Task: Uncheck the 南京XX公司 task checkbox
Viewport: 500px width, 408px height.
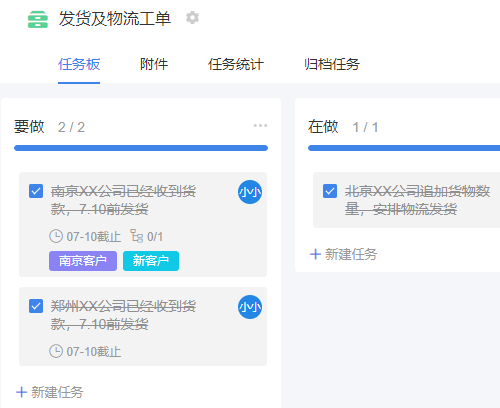Action: point(36,191)
